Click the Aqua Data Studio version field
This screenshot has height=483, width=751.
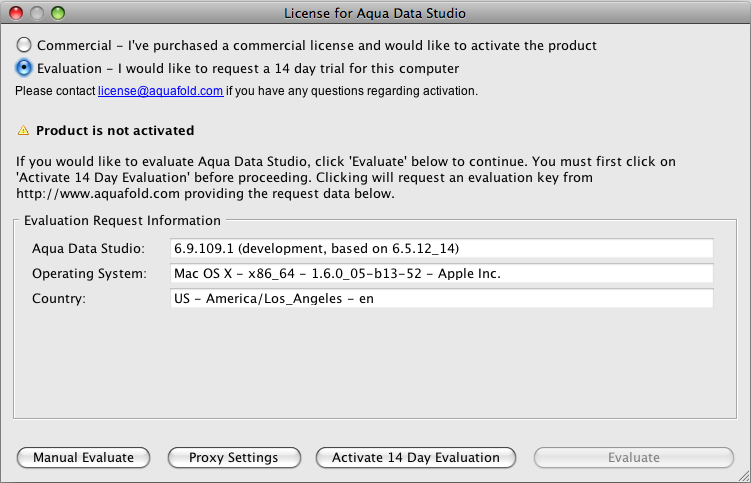pos(442,248)
